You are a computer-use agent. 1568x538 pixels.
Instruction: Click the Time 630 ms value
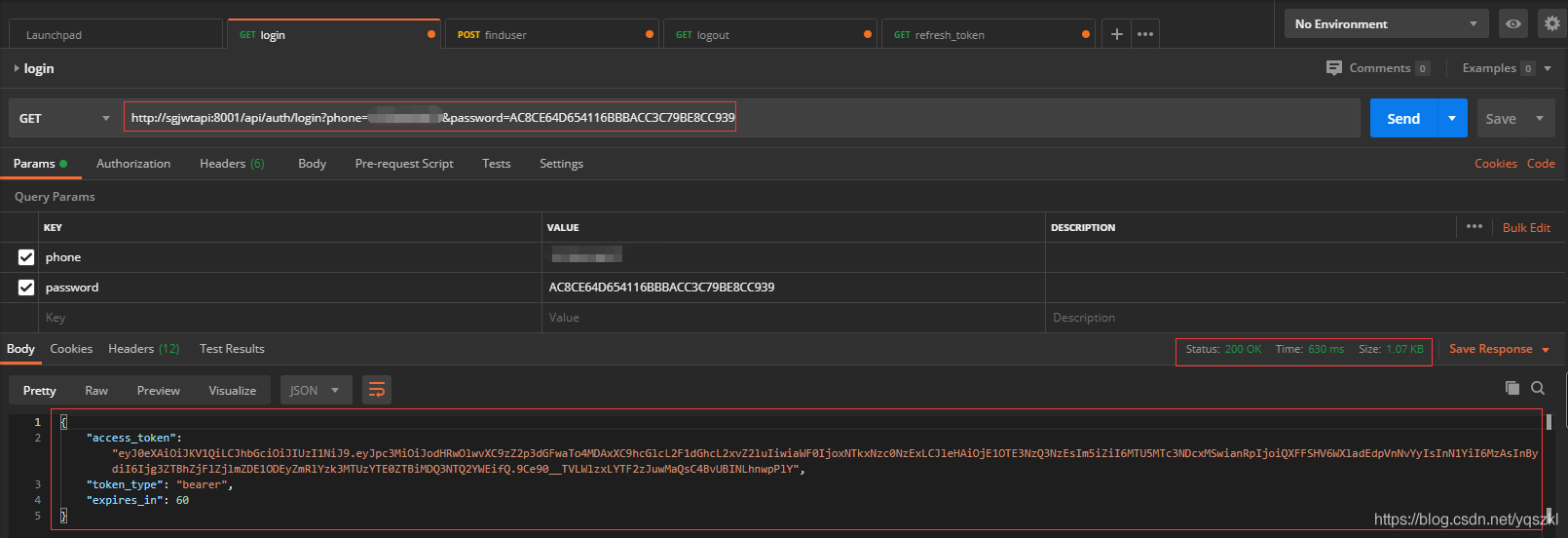(x=1310, y=349)
